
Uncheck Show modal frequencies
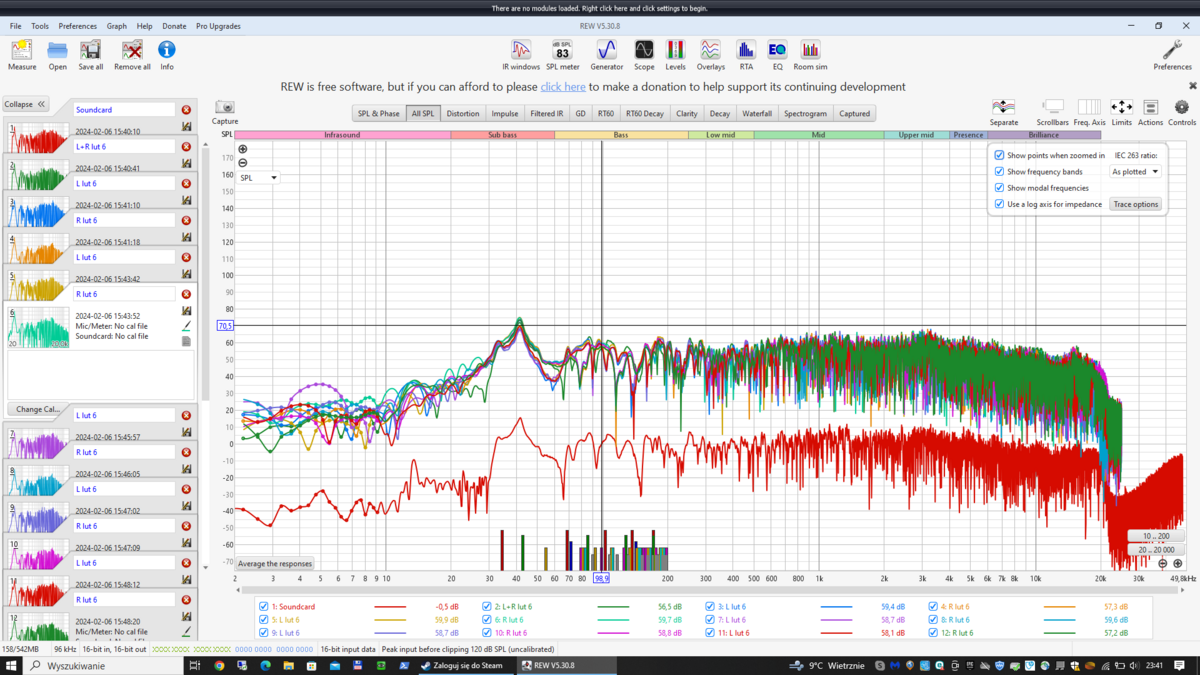[999, 188]
